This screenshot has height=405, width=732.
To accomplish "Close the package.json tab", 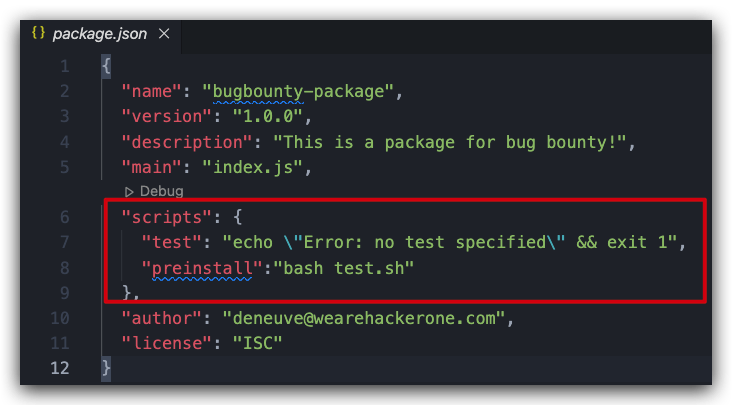I will coord(164,34).
